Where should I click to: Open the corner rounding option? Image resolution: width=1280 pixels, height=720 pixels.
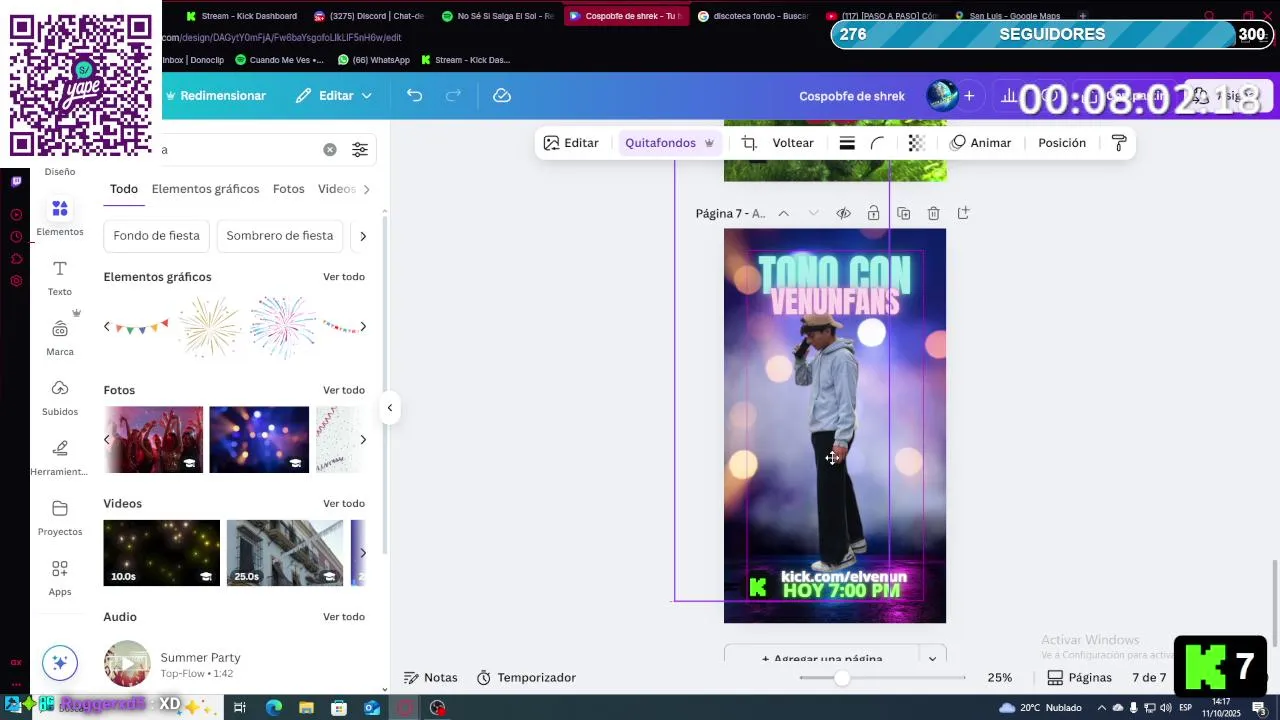[877, 143]
